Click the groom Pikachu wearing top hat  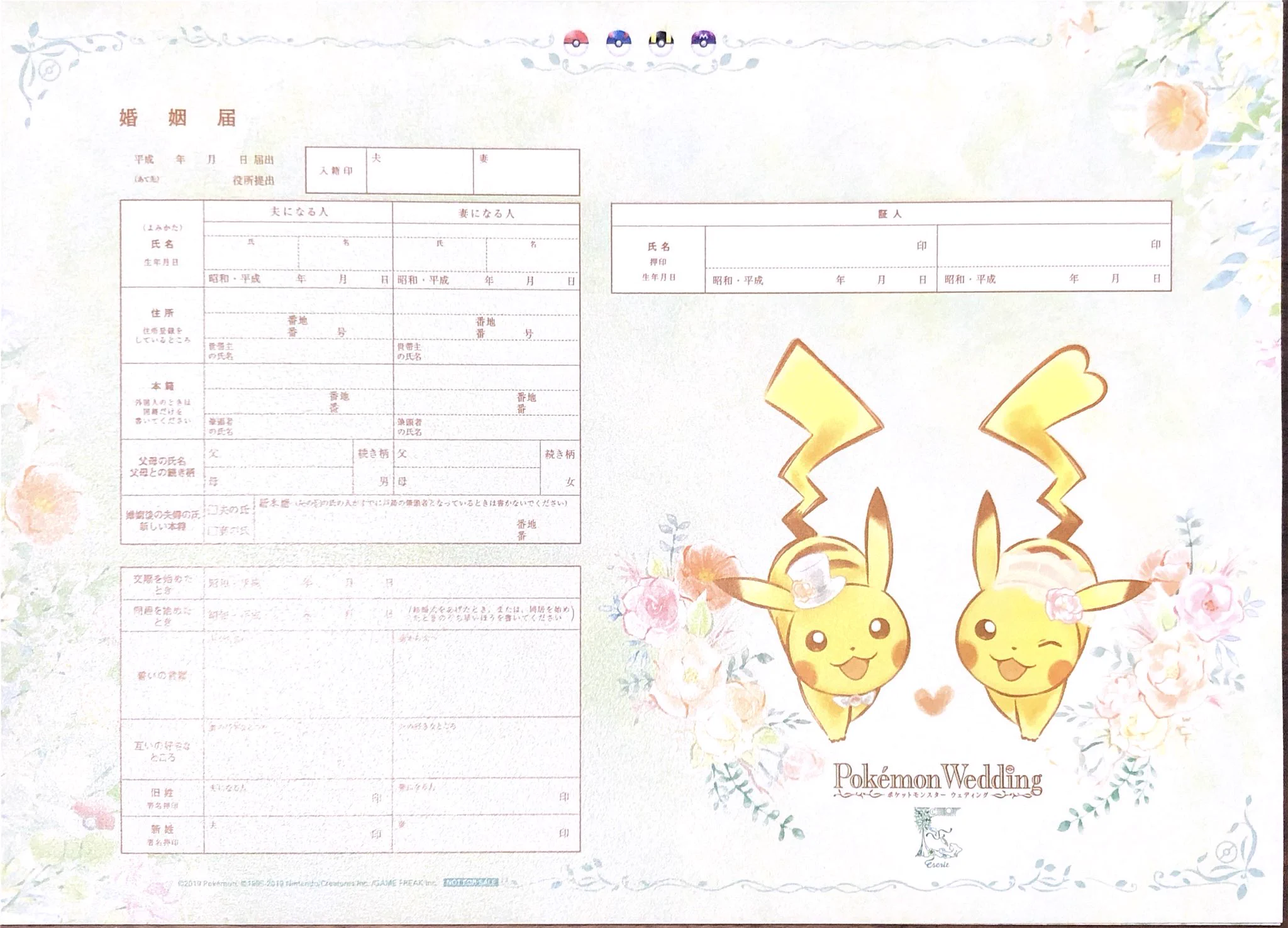pos(823,541)
